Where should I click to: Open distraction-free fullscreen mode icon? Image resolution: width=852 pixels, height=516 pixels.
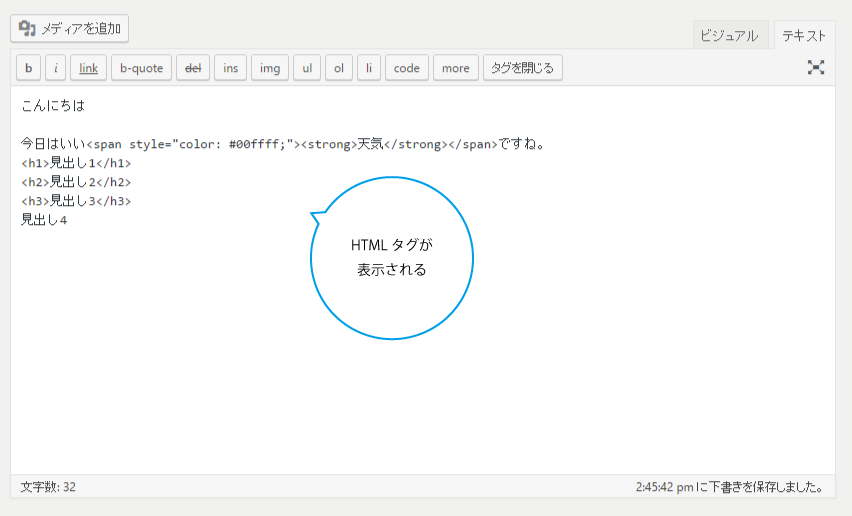(x=816, y=68)
